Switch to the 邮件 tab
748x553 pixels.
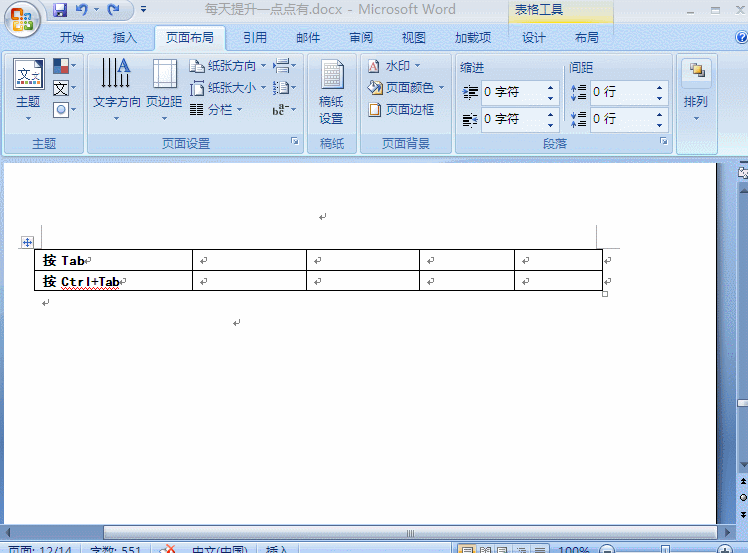coord(308,38)
